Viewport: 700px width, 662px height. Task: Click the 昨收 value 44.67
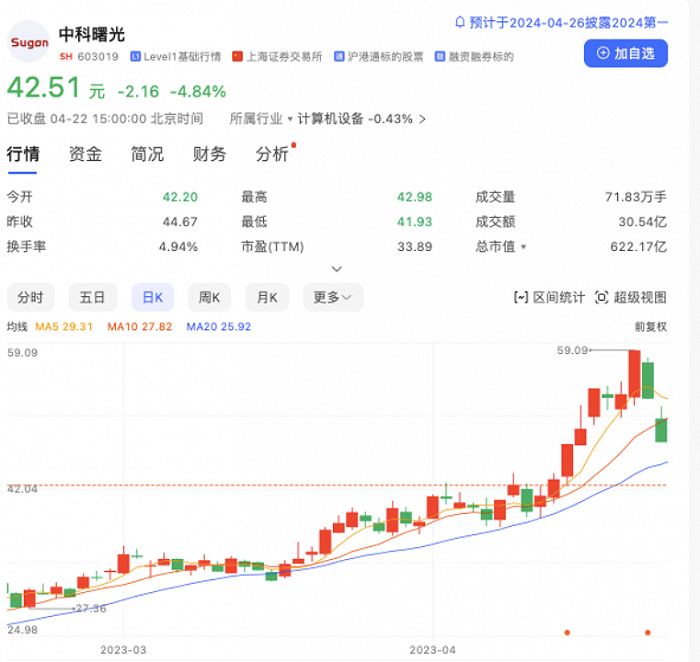(180, 222)
